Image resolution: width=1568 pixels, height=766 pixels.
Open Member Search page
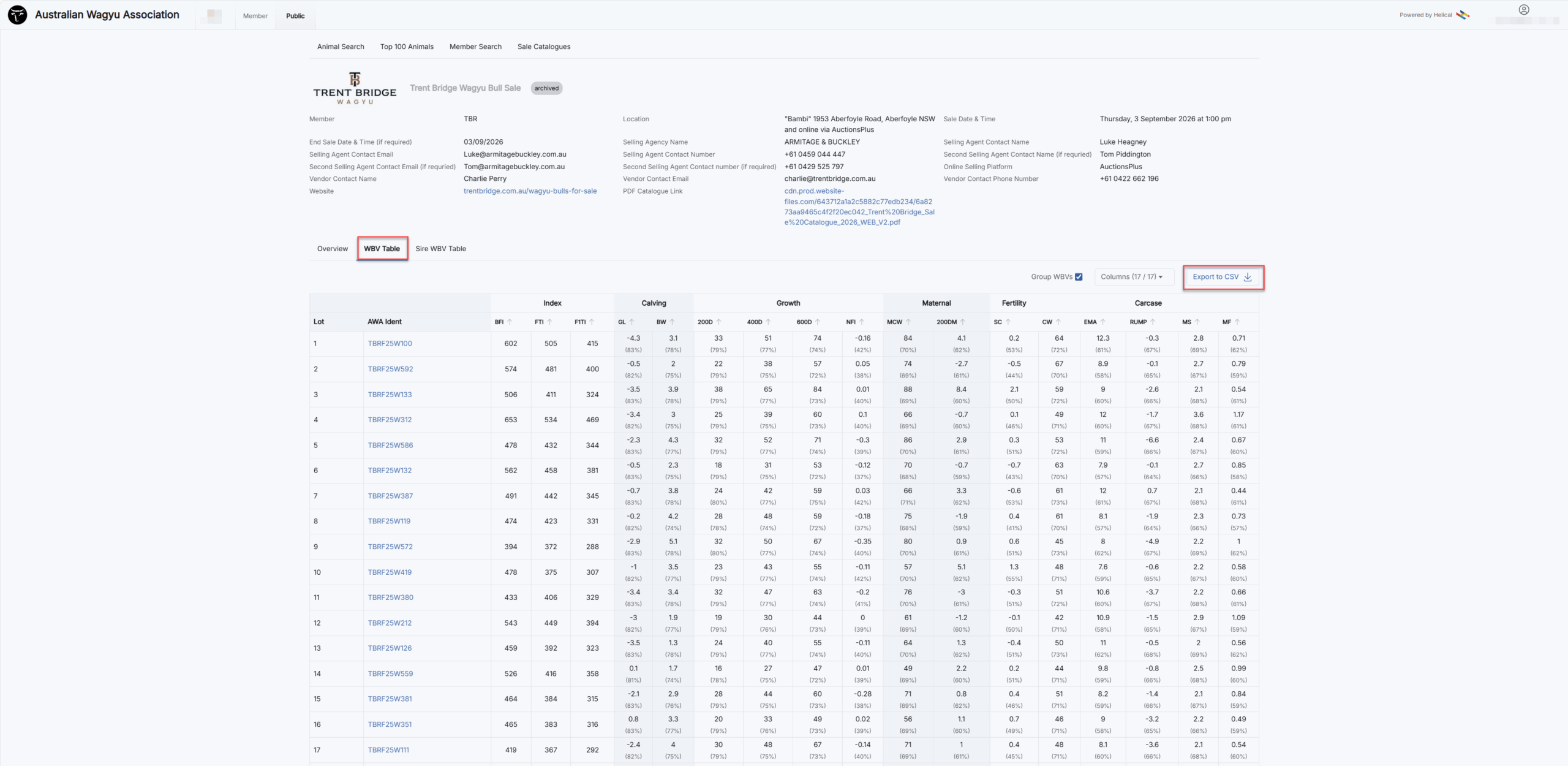(475, 47)
